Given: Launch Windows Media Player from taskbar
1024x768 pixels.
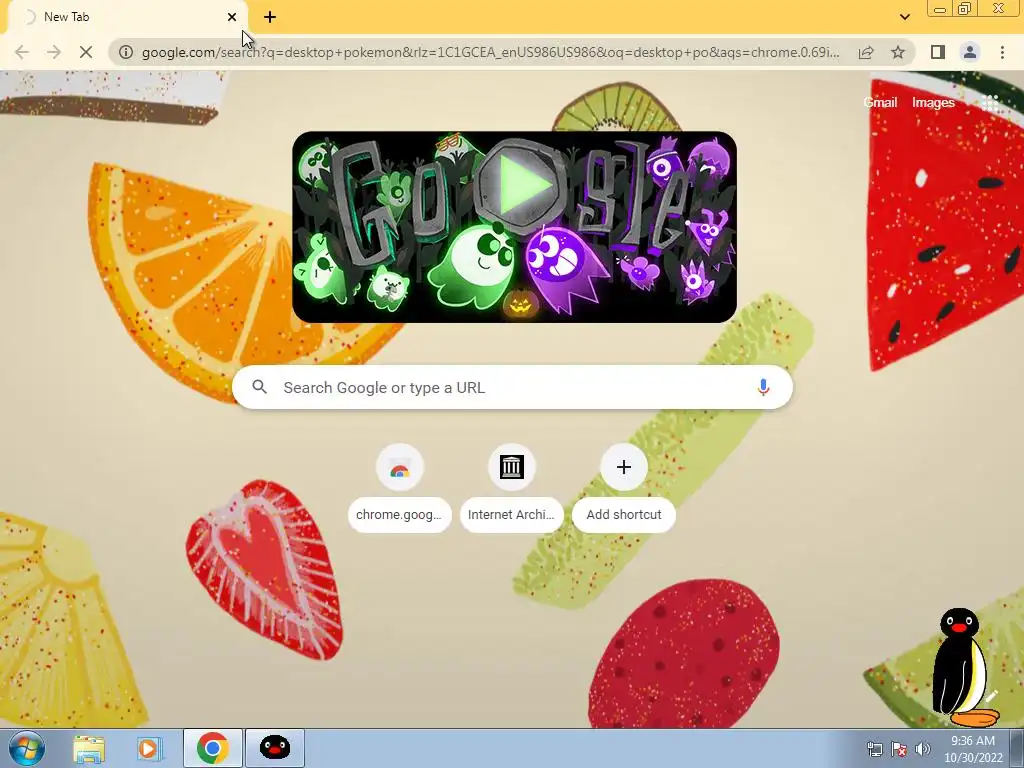Looking at the screenshot, I should (x=149, y=748).
